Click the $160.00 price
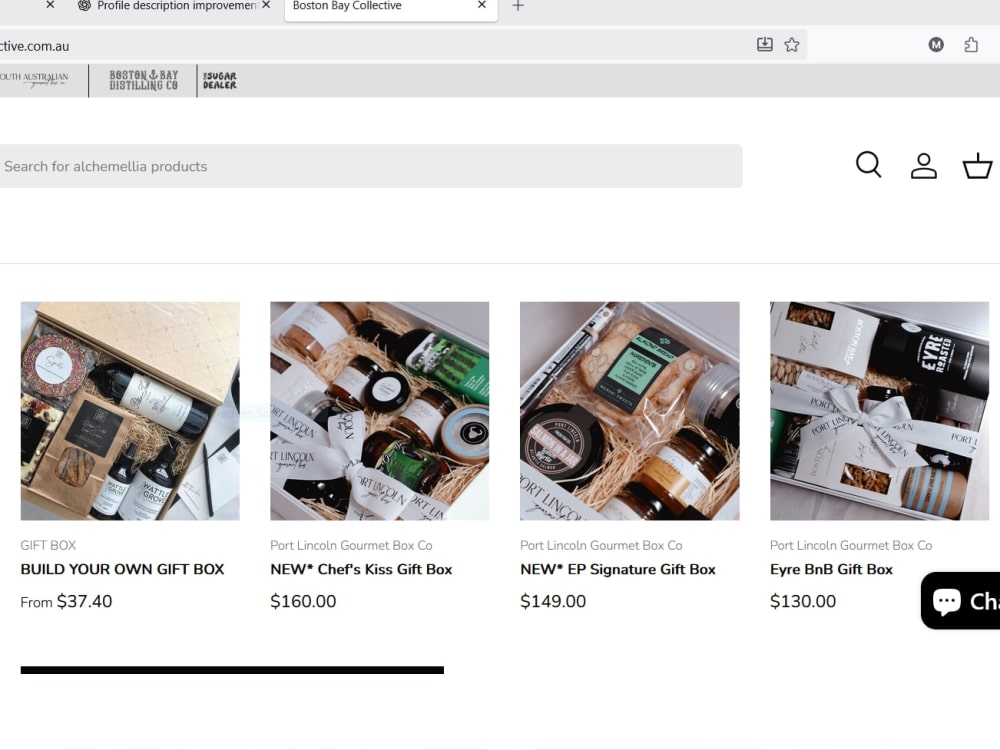The width and height of the screenshot is (1000, 750). click(x=303, y=601)
